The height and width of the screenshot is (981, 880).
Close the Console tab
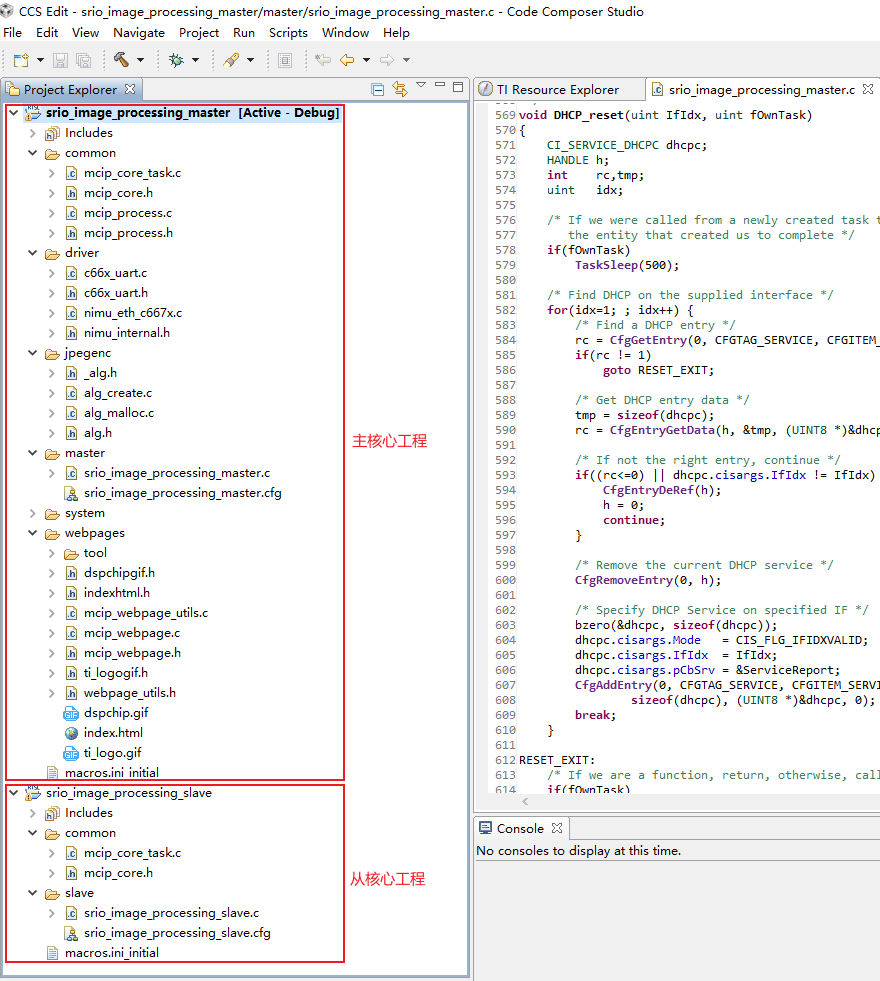557,828
